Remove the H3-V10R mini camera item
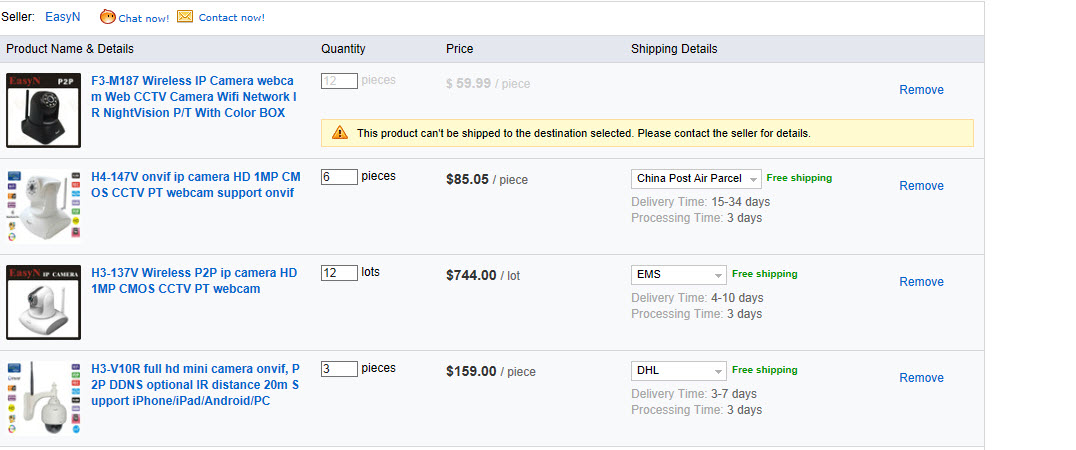Image resolution: width=1076 pixels, height=450 pixels. pos(921,378)
